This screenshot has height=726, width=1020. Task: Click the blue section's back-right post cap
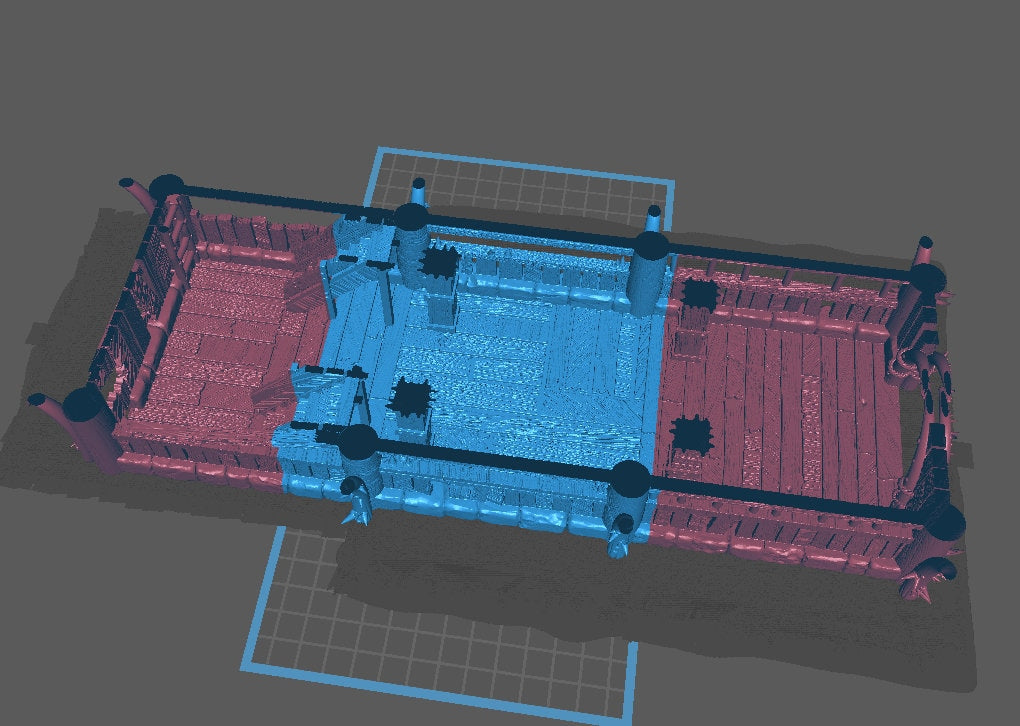tap(650, 245)
